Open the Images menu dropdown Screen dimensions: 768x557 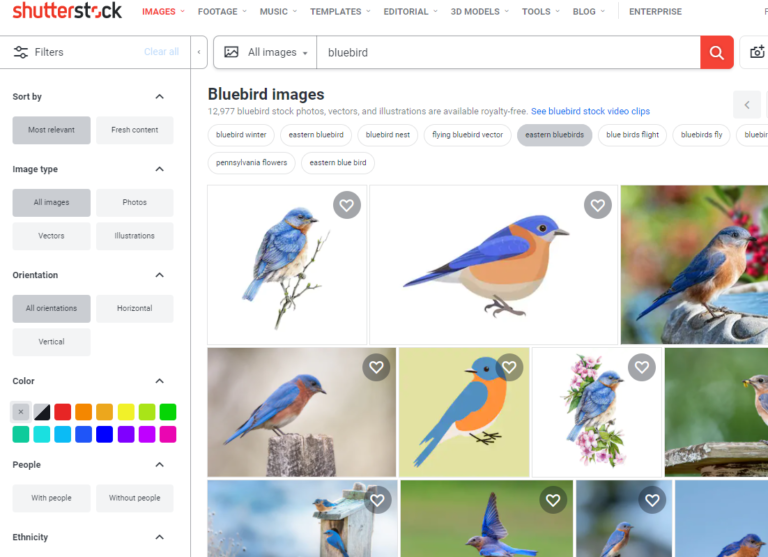163,11
